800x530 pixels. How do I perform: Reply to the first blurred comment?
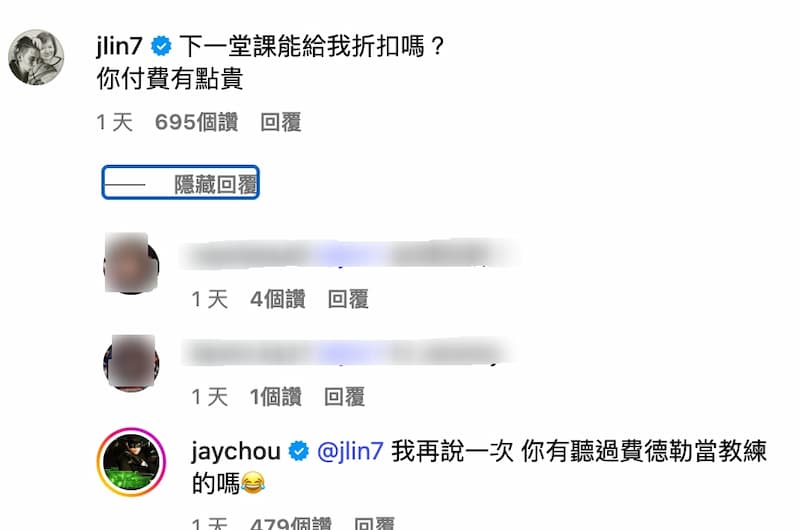click(x=348, y=299)
